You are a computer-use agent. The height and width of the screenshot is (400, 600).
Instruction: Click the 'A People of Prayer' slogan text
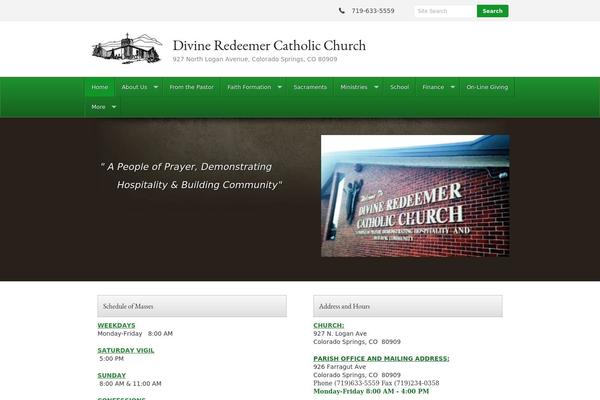pos(191,176)
